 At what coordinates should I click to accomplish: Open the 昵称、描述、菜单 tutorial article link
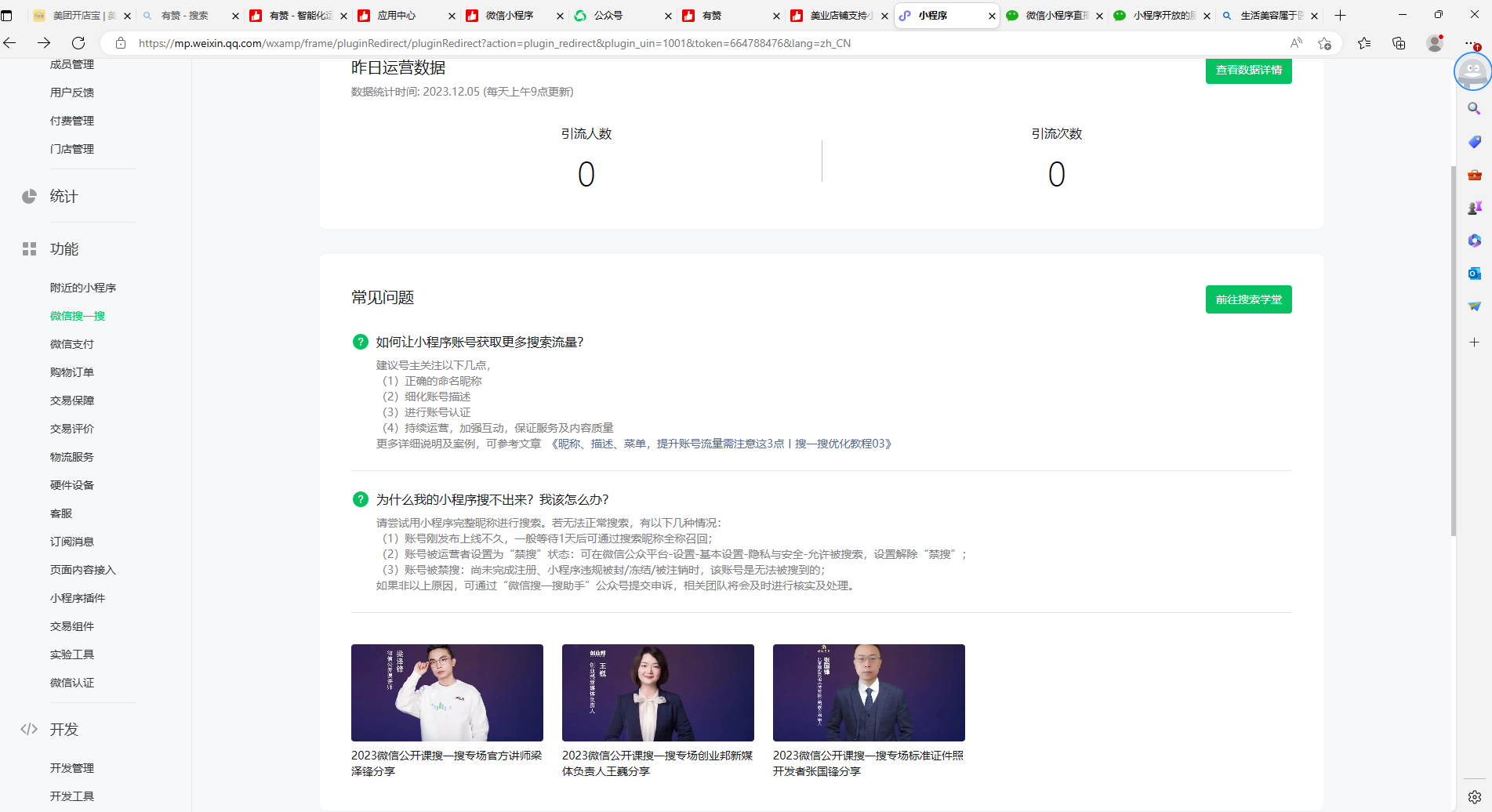721,444
